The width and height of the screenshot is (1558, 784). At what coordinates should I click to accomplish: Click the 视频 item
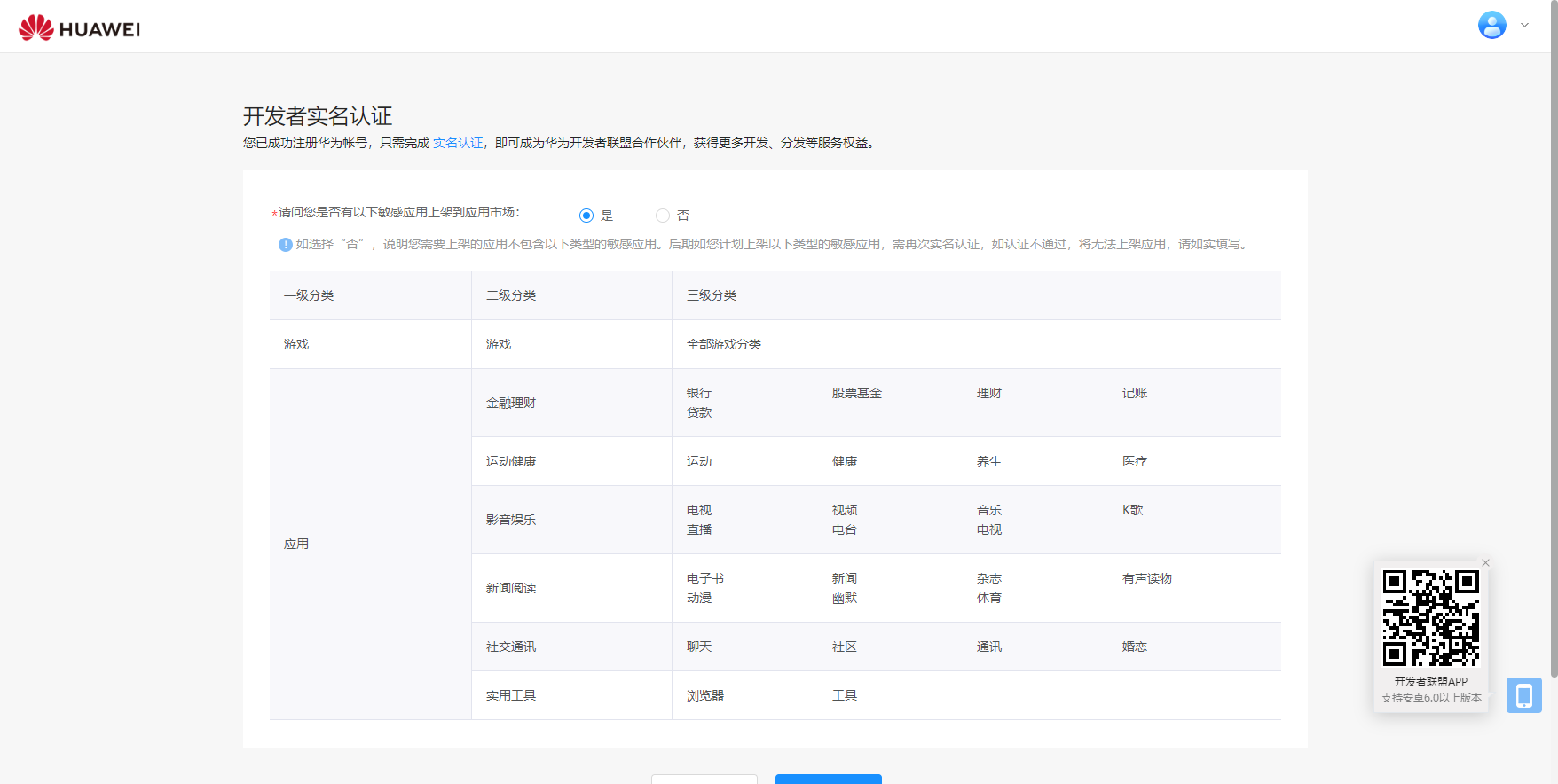(x=845, y=510)
